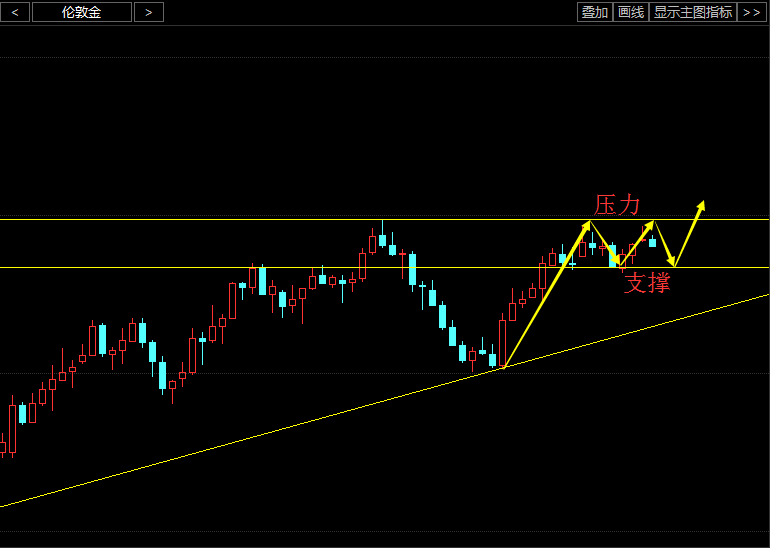Go to previous instrument with the < button

[15, 12]
